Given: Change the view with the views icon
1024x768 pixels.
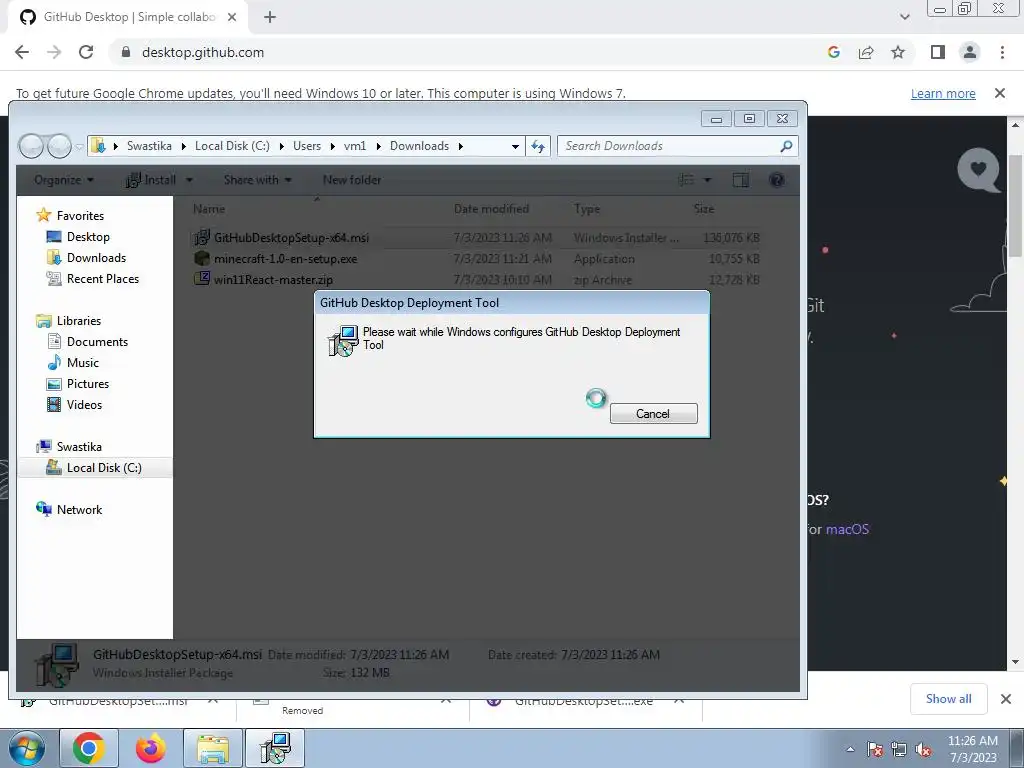Looking at the screenshot, I should pos(686,180).
